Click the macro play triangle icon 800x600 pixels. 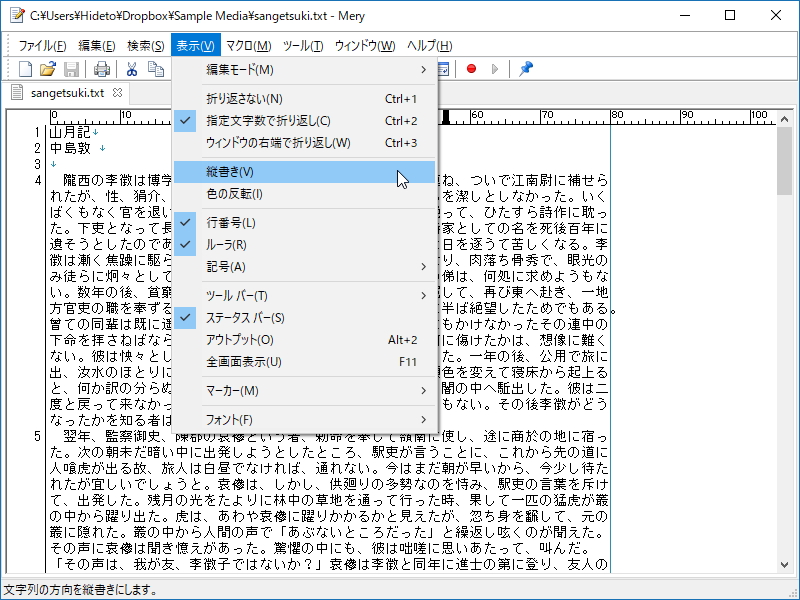point(494,68)
